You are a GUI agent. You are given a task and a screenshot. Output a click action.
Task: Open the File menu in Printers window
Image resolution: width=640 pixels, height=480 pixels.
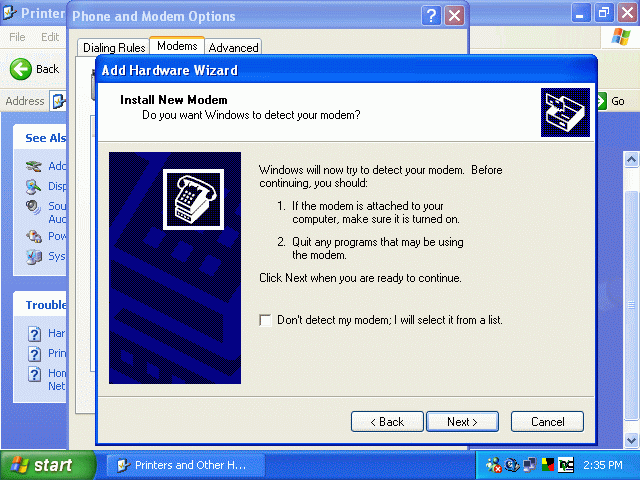point(17,37)
